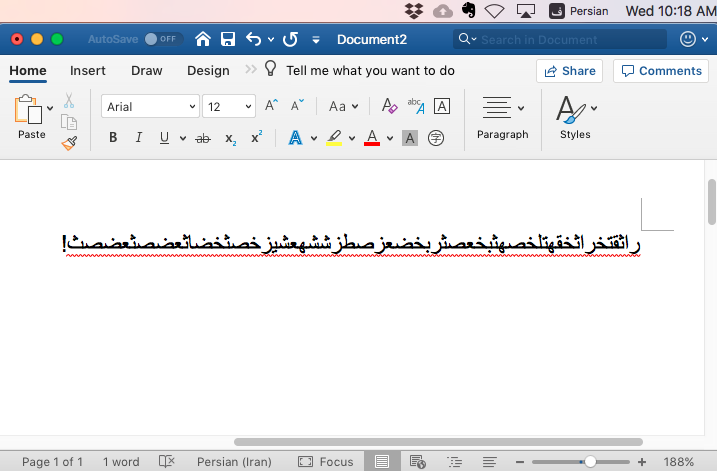Toggle Focus mode in status bar
The image size is (717, 471).
click(326, 461)
